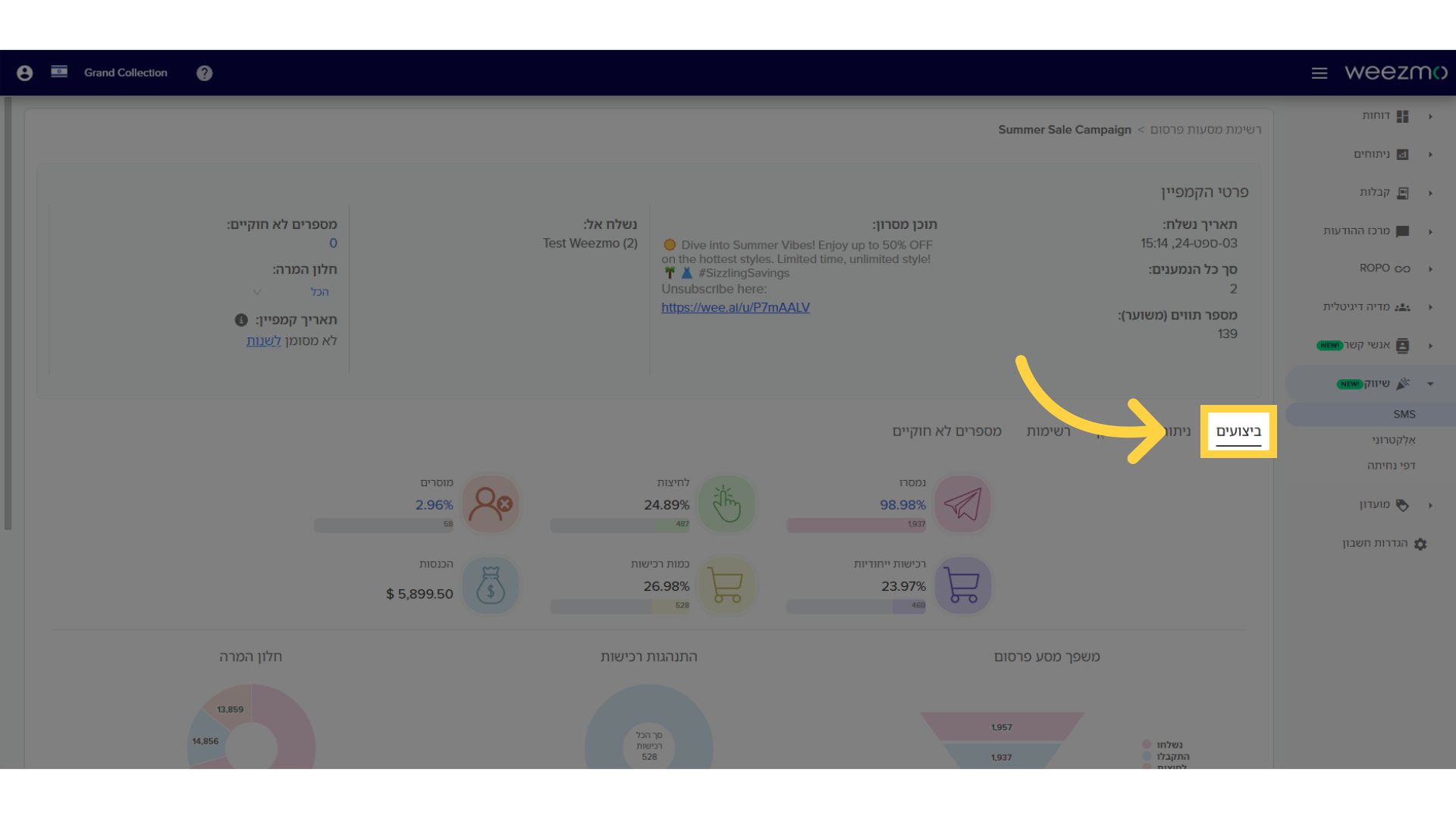
Task: Click the כמות רכישות yellow cart icon
Action: (x=726, y=585)
